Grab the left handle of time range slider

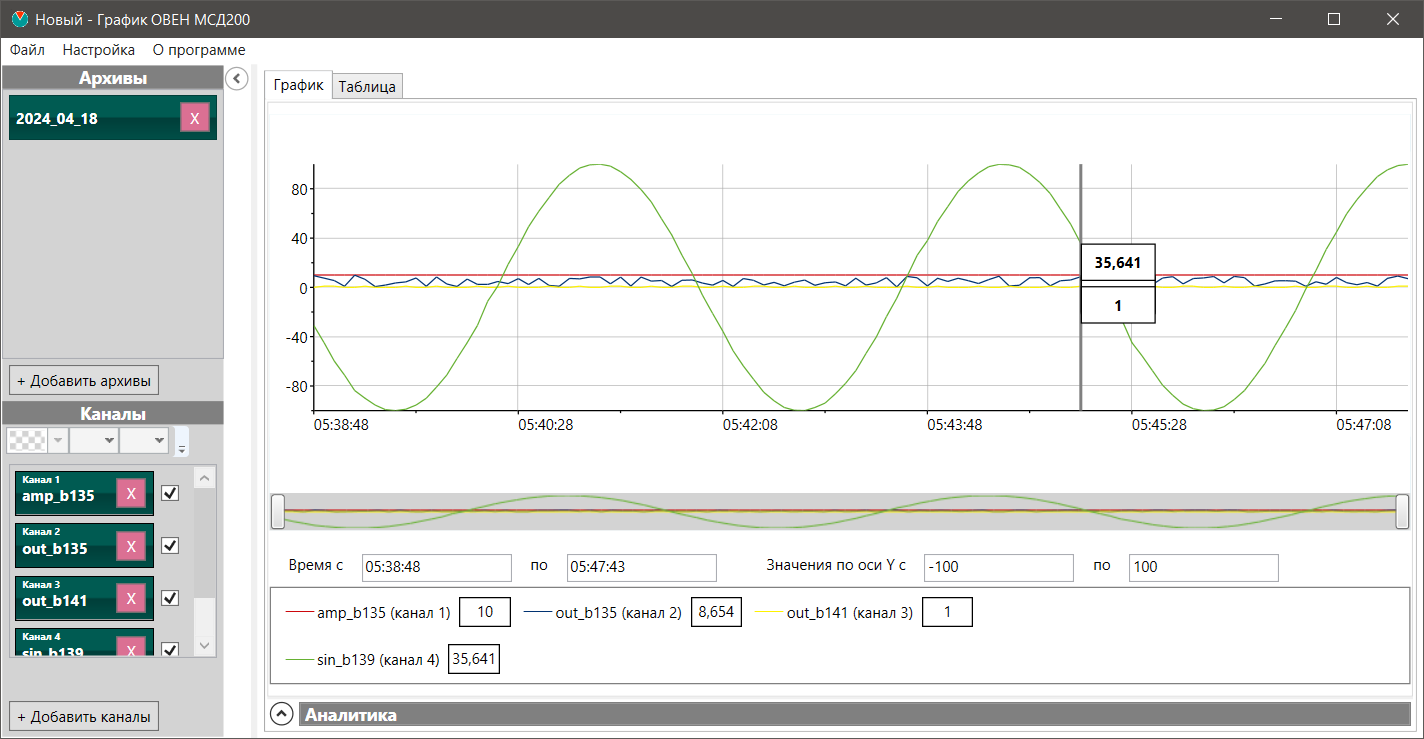[x=278, y=511]
